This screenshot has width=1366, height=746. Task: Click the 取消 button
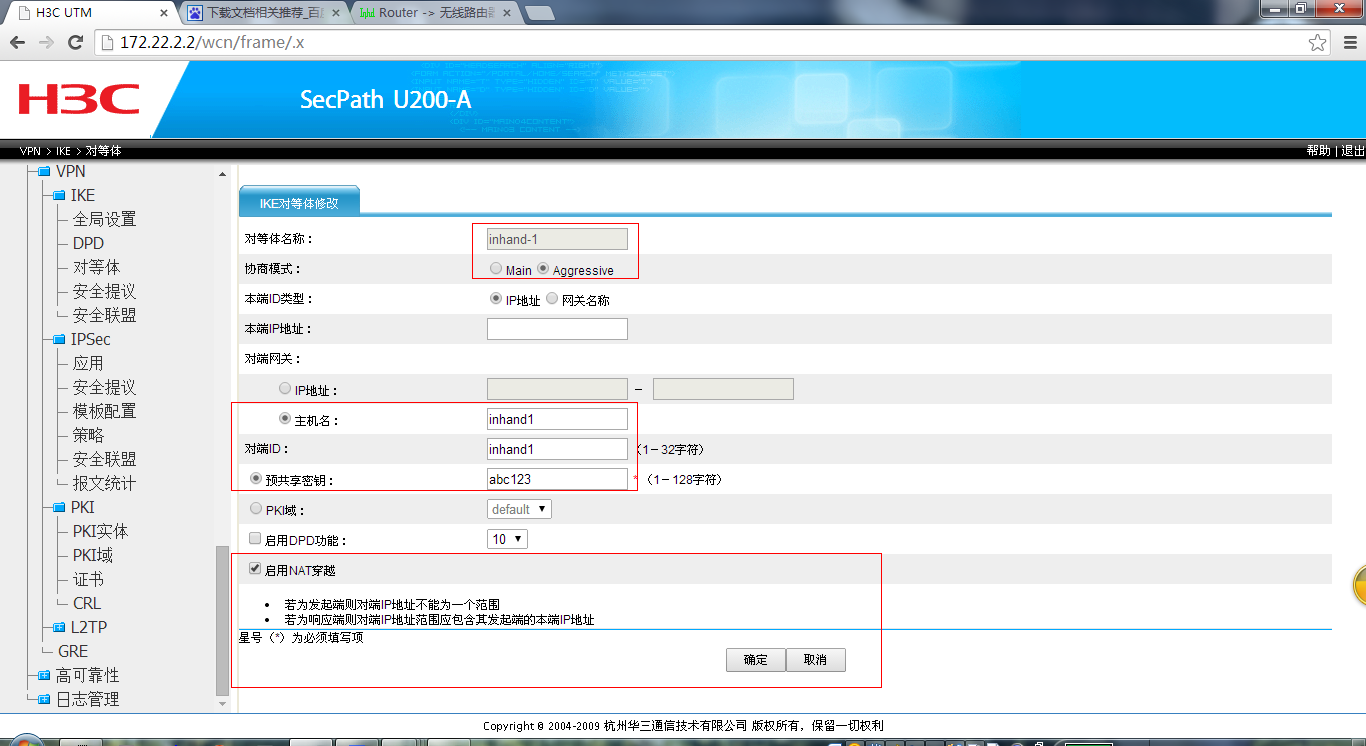pos(815,660)
